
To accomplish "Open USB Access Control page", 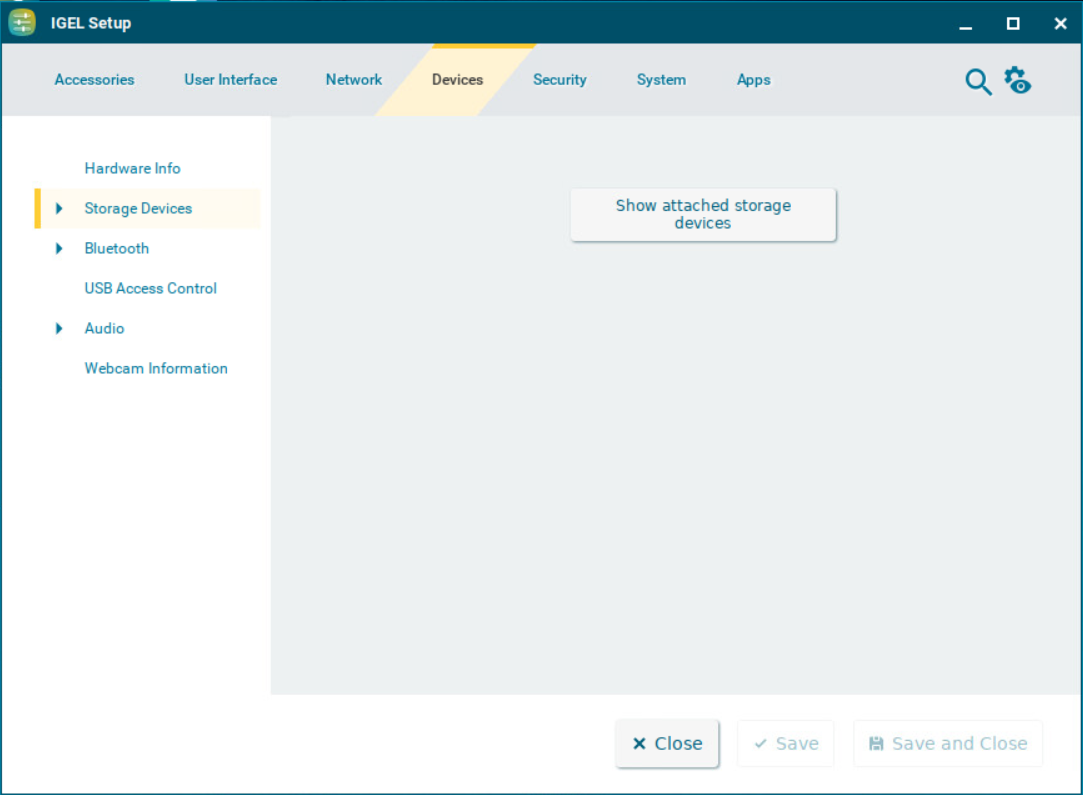I will click(x=150, y=289).
